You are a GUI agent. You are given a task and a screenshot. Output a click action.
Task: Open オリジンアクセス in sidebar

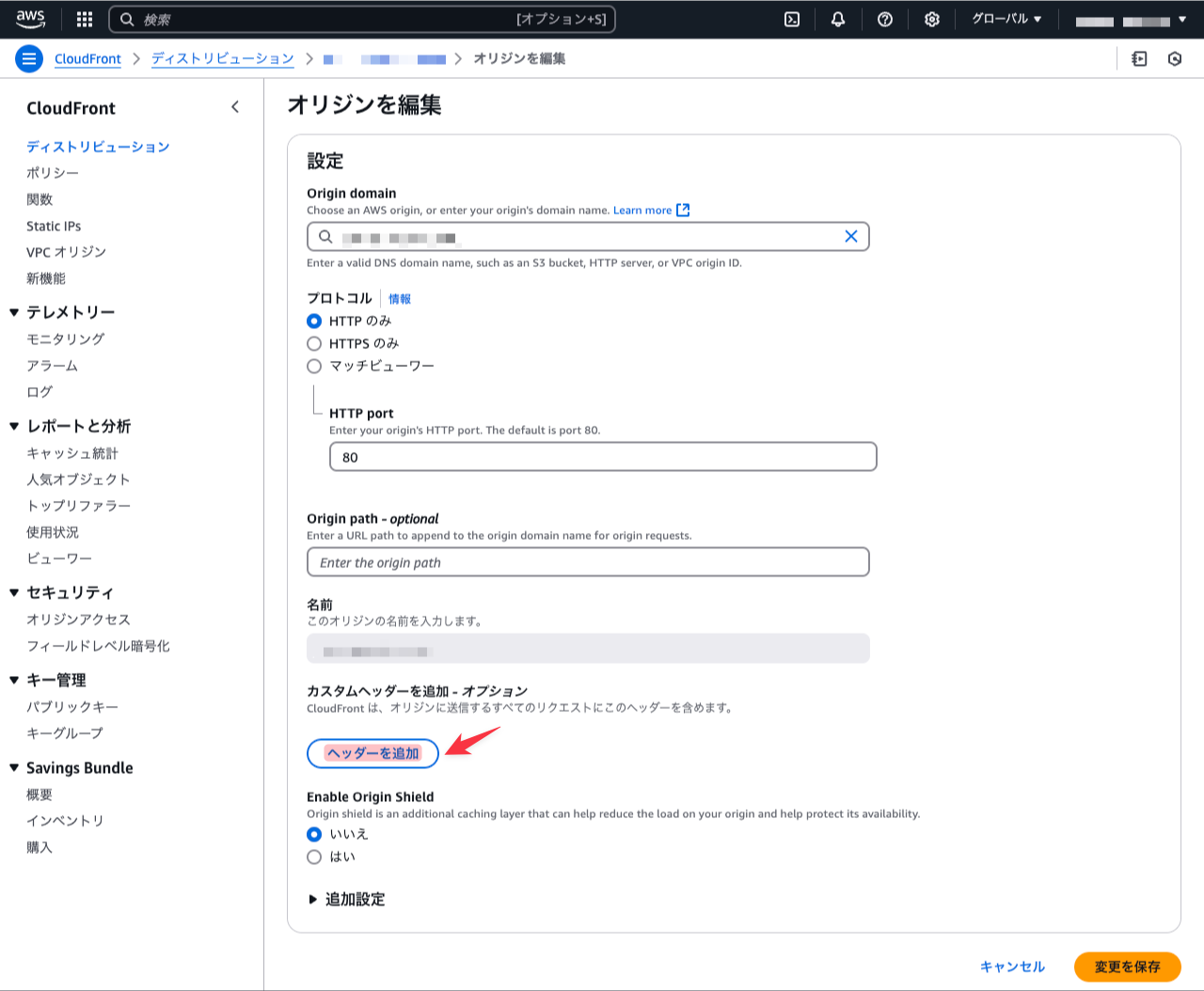[79, 620]
